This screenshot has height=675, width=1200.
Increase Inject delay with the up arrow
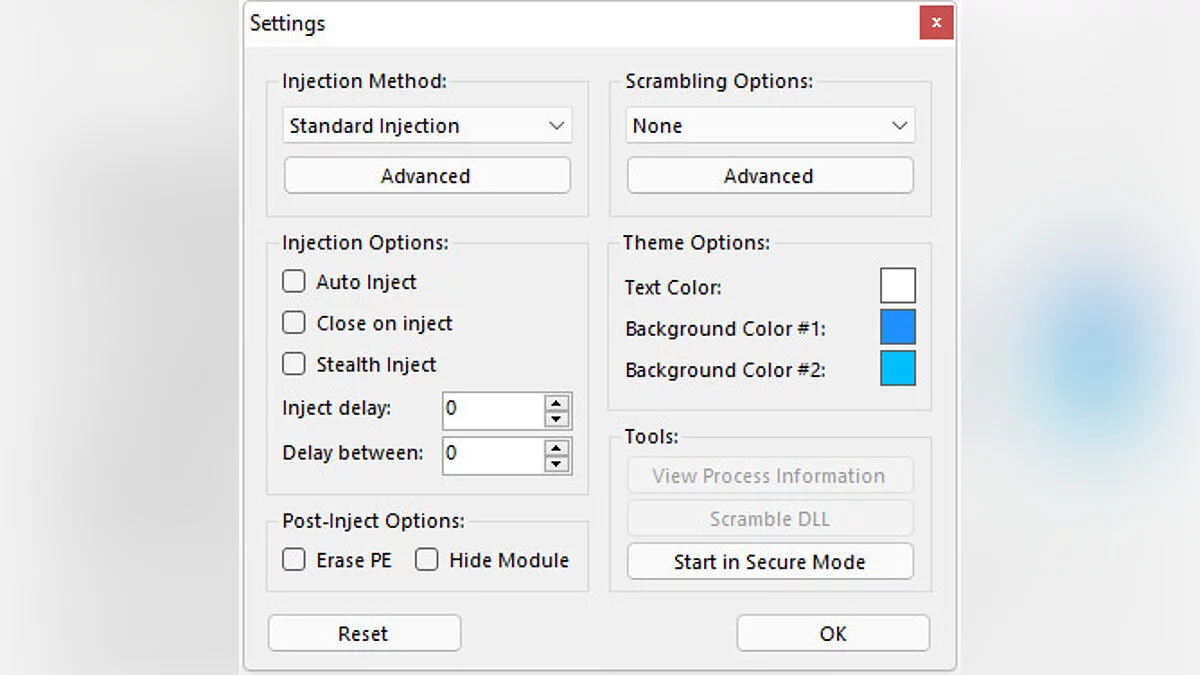coord(558,403)
